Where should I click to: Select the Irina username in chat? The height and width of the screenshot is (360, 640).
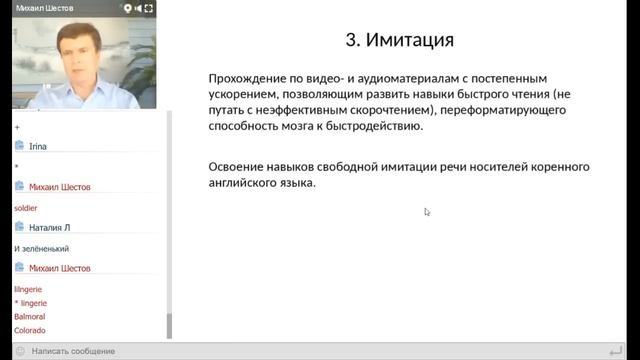(x=38, y=146)
